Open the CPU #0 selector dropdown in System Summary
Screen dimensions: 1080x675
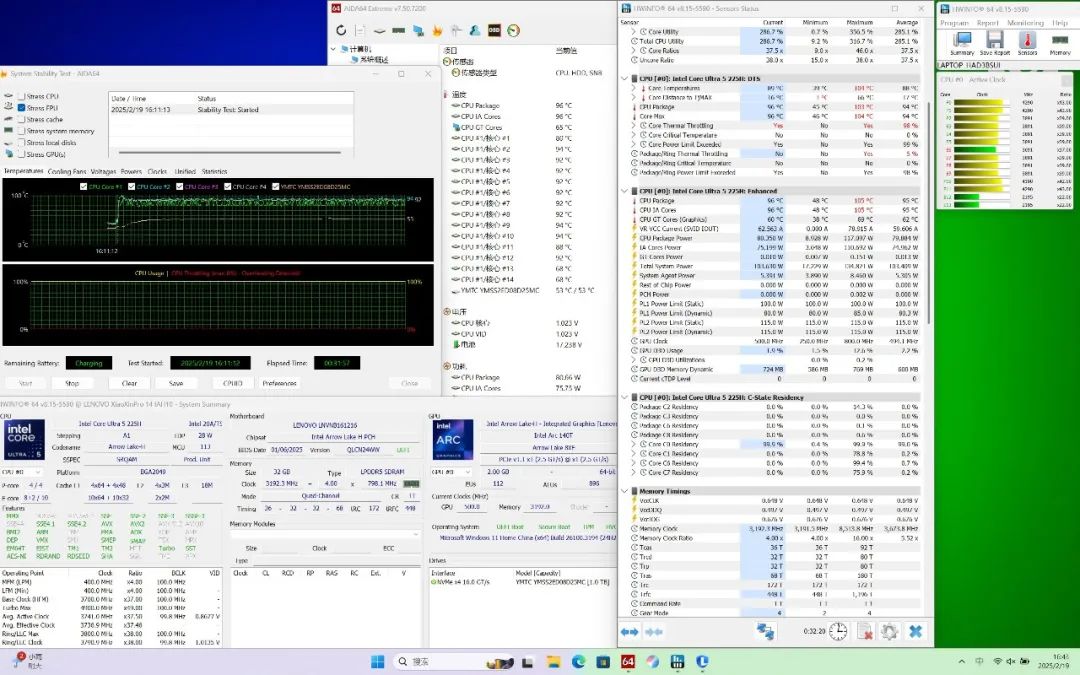[21, 472]
